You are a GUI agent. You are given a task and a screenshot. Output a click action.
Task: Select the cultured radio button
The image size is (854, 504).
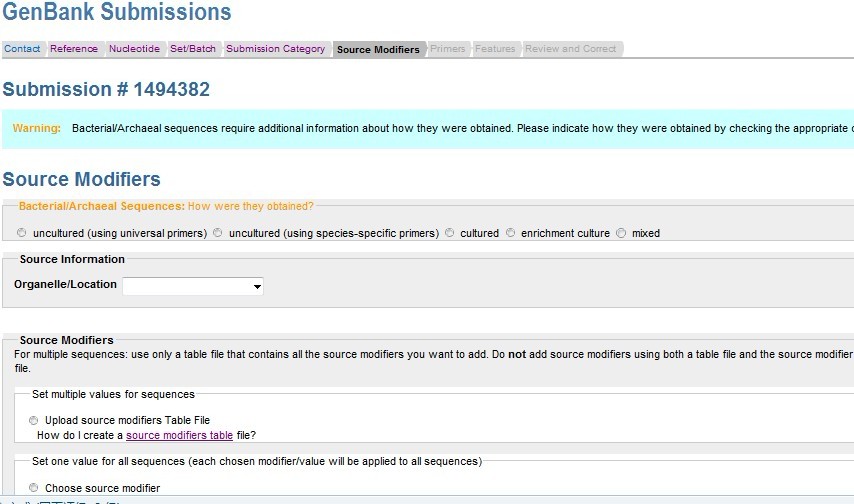coord(450,233)
